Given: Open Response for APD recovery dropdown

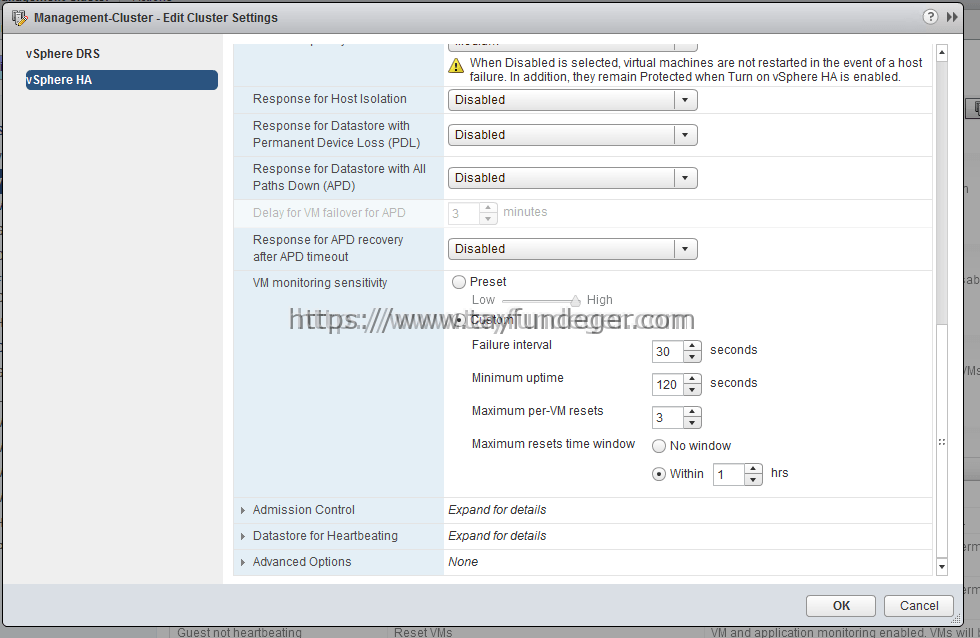Looking at the screenshot, I should (572, 249).
